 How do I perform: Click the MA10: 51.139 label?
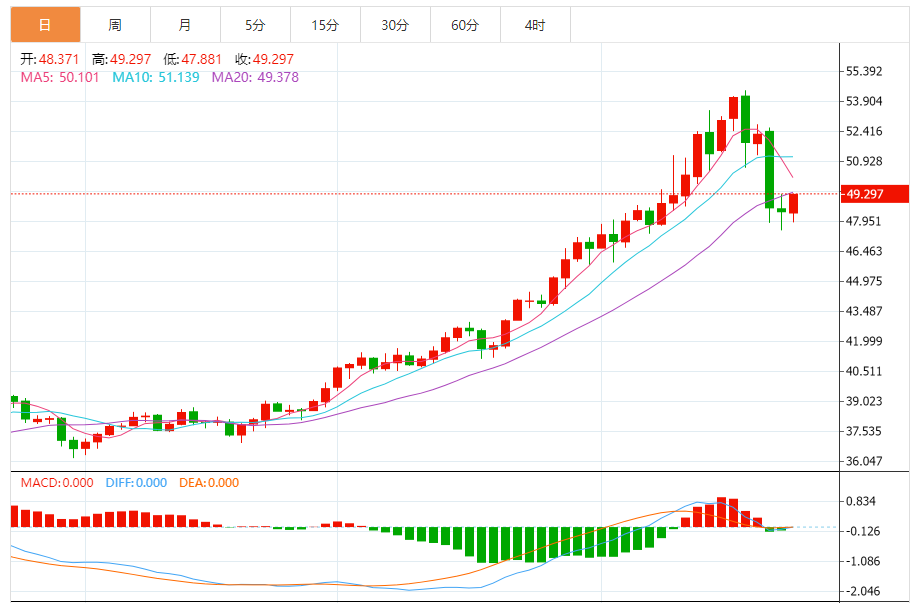(x=156, y=77)
